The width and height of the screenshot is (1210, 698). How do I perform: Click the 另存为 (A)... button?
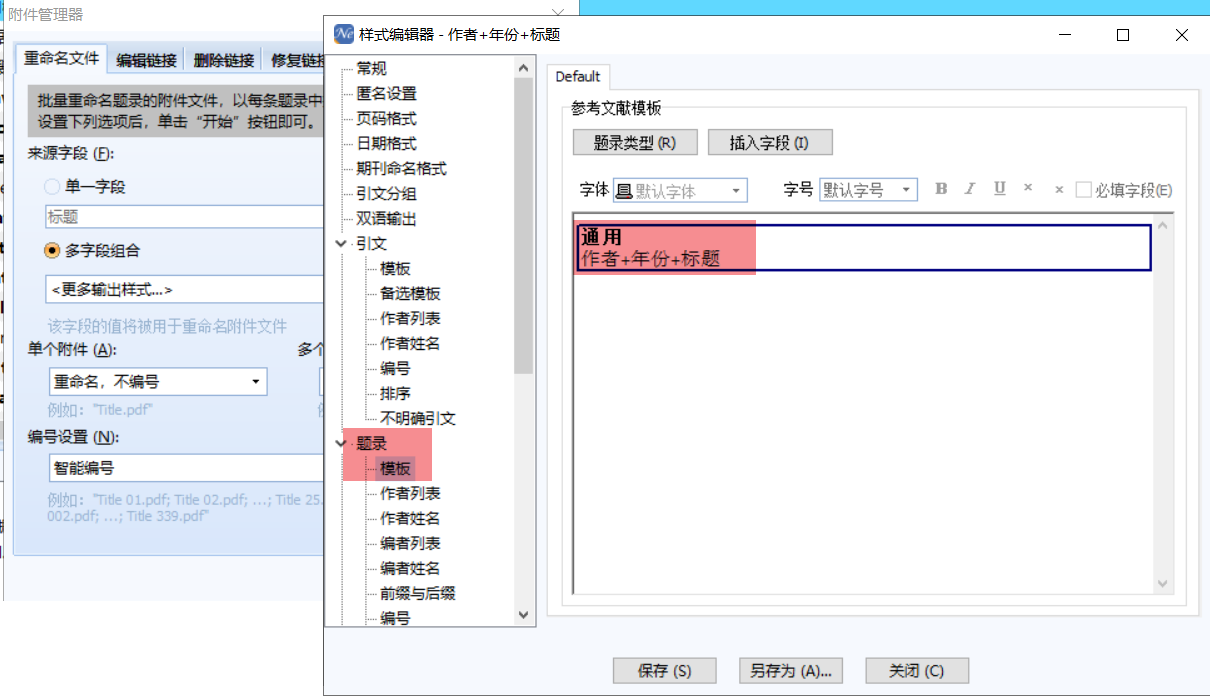tap(790, 671)
